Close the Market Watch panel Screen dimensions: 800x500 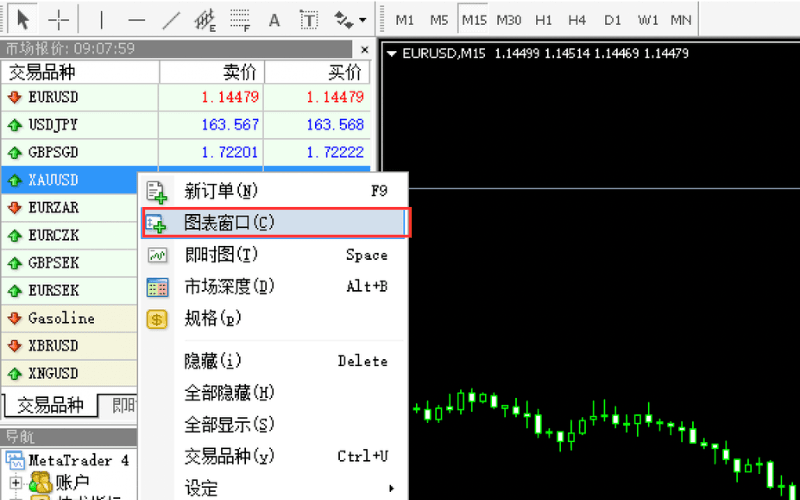tap(364, 49)
